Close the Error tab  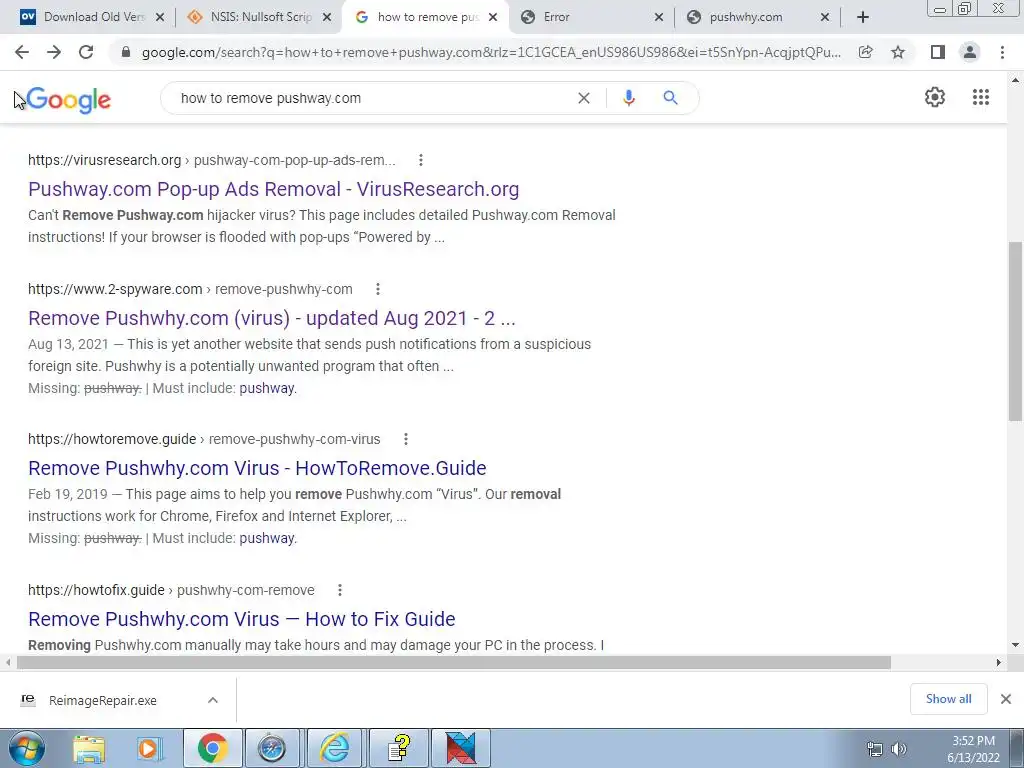point(659,18)
